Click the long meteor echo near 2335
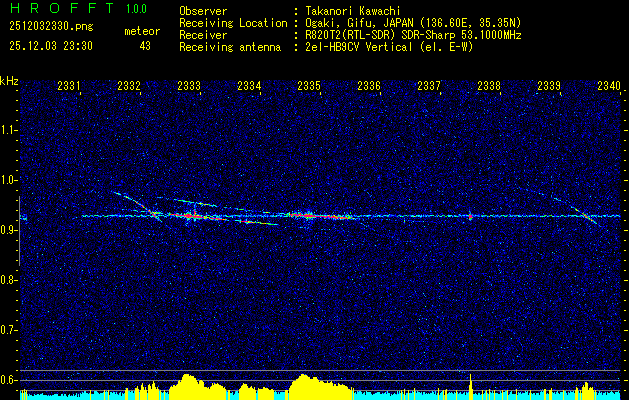This screenshot has height=400, width=629. point(319,216)
